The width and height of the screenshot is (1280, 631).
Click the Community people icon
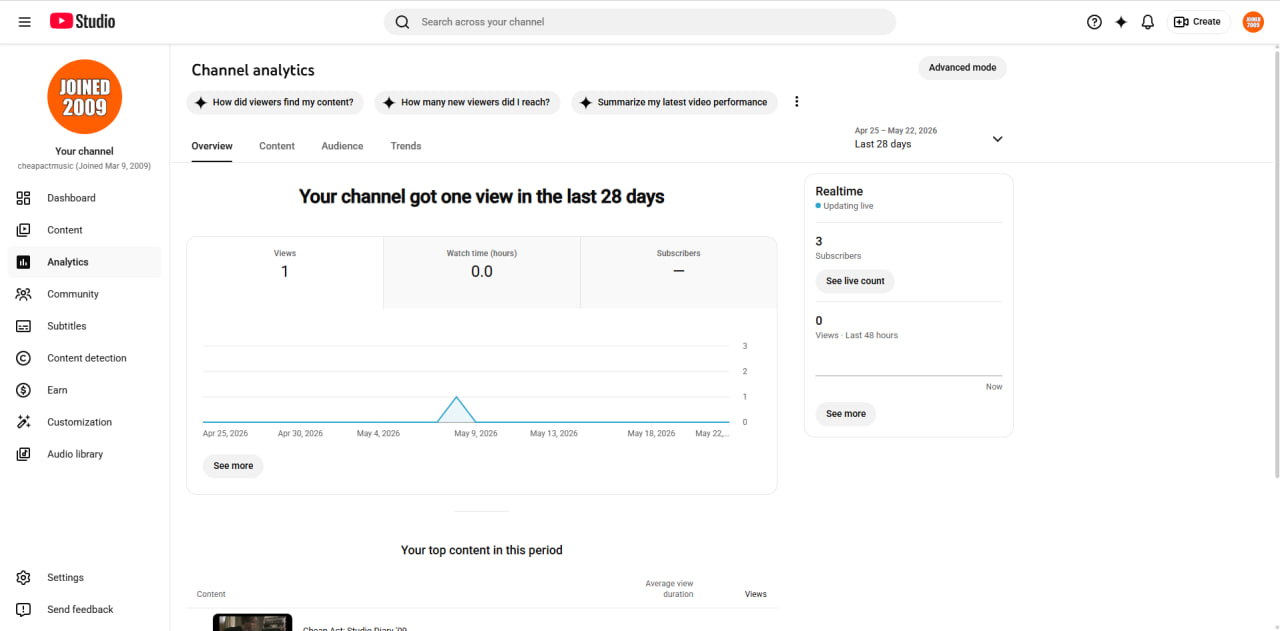[x=24, y=294]
